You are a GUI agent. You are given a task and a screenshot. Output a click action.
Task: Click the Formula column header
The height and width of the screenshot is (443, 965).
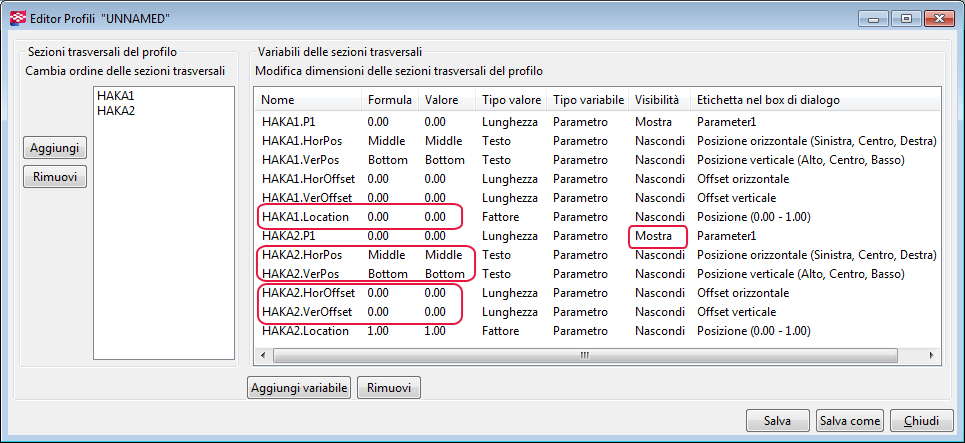click(389, 100)
